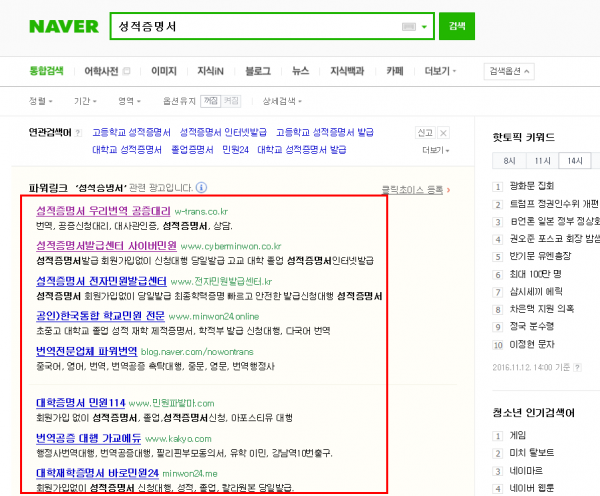The image size is (600, 496).
Task: Open ad 성적증명서 전자민원발급센터
Action: pos(101,281)
